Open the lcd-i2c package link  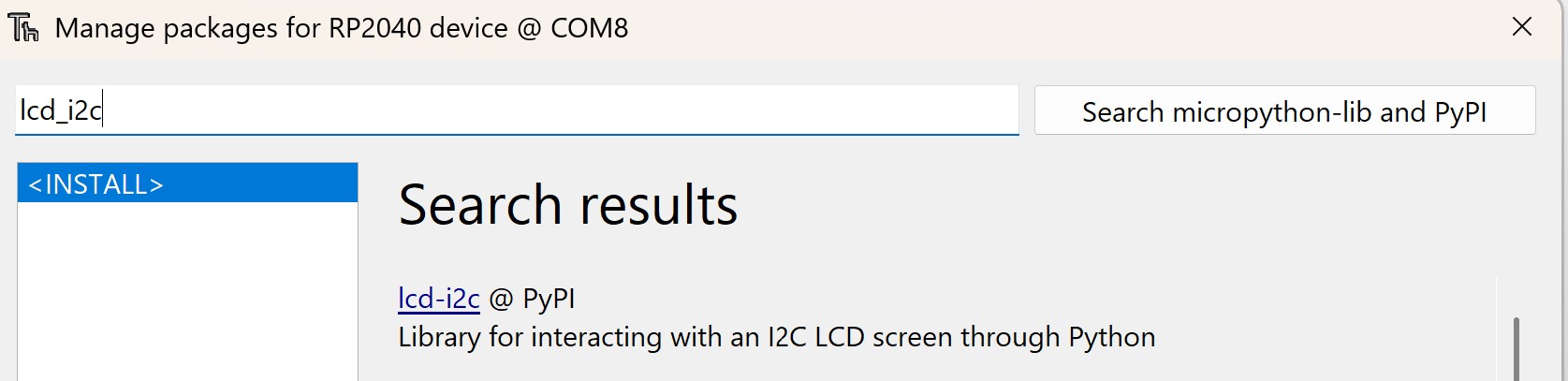(438, 299)
